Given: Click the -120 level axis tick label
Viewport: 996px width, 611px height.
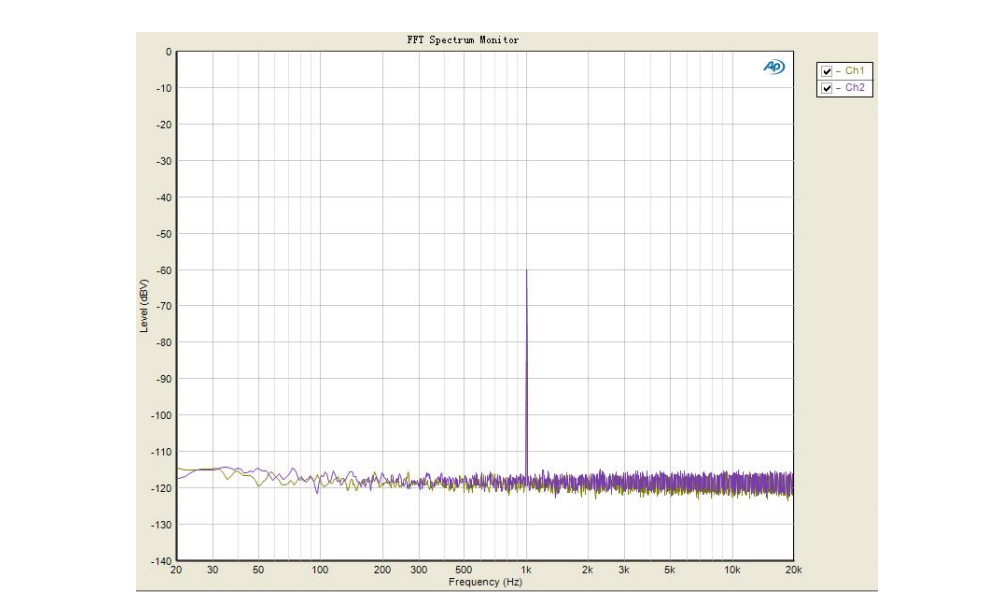Looking at the screenshot, I should point(161,488).
